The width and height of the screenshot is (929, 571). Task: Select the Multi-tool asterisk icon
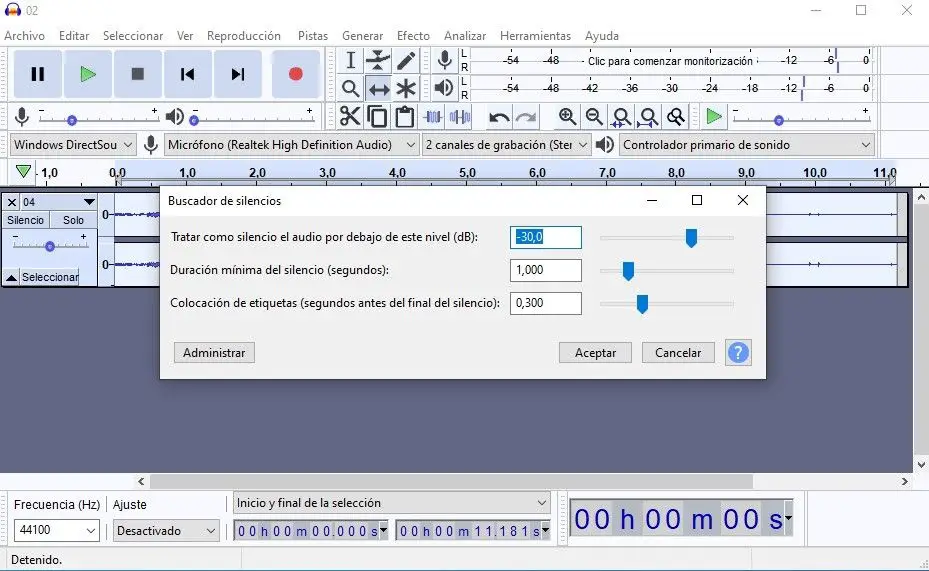(406, 89)
